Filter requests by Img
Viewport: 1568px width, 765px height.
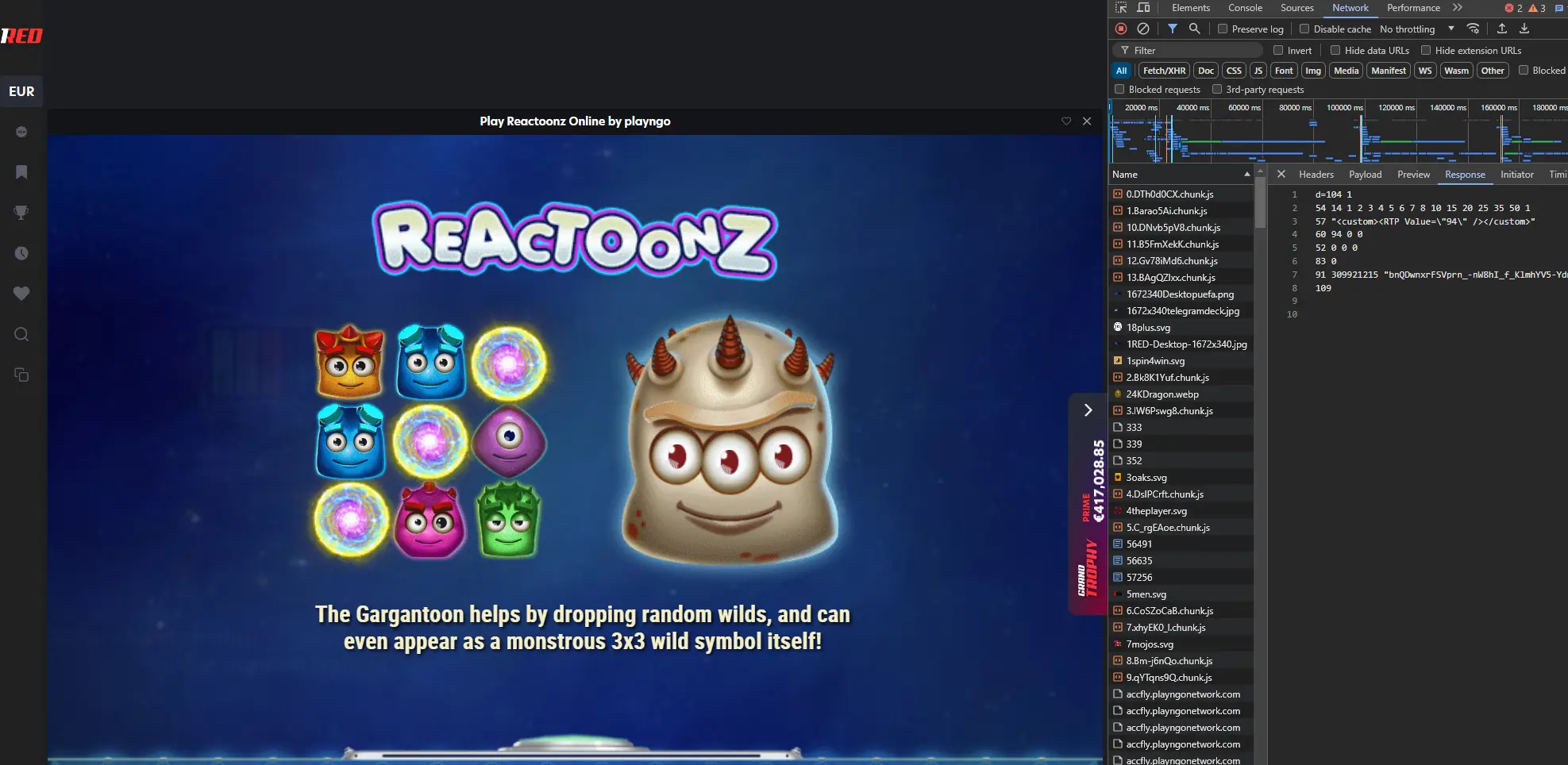1313,71
